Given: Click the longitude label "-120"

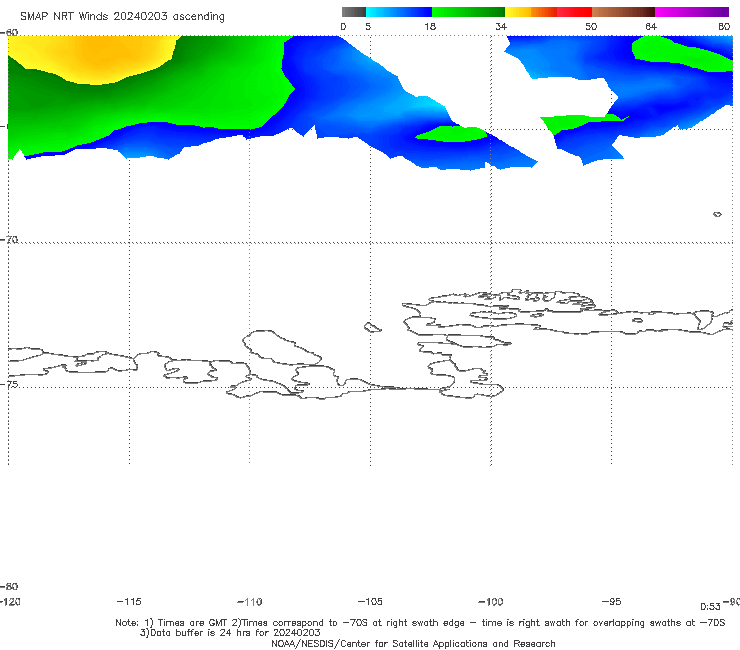Looking at the screenshot, I should (x=10, y=601).
